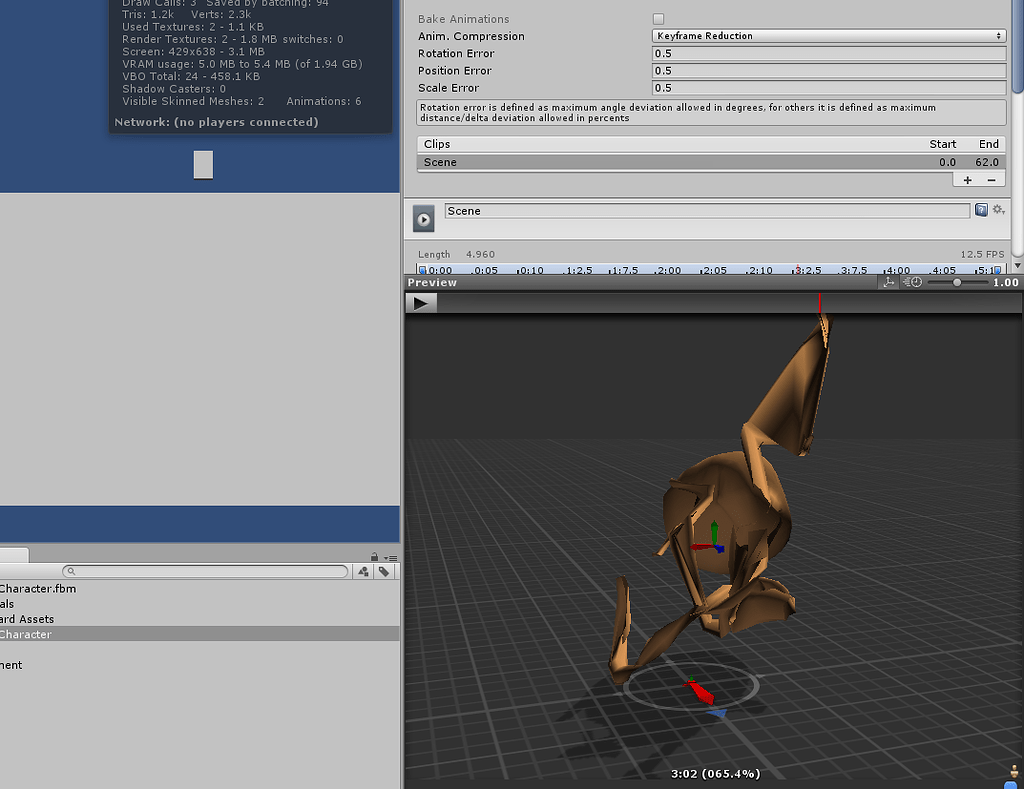Play the animation in Preview panel
This screenshot has width=1024, height=789.
422,303
